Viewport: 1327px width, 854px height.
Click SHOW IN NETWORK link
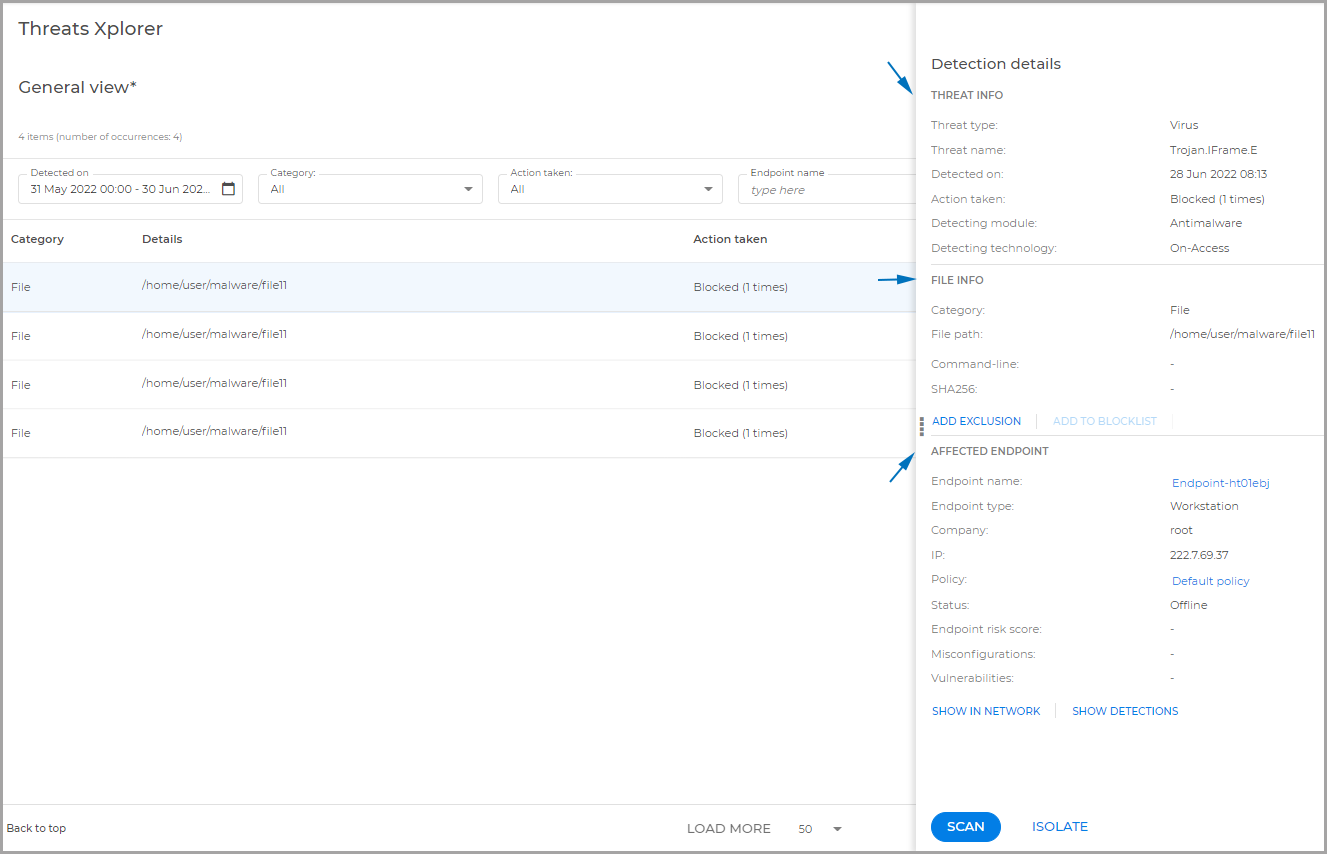986,711
